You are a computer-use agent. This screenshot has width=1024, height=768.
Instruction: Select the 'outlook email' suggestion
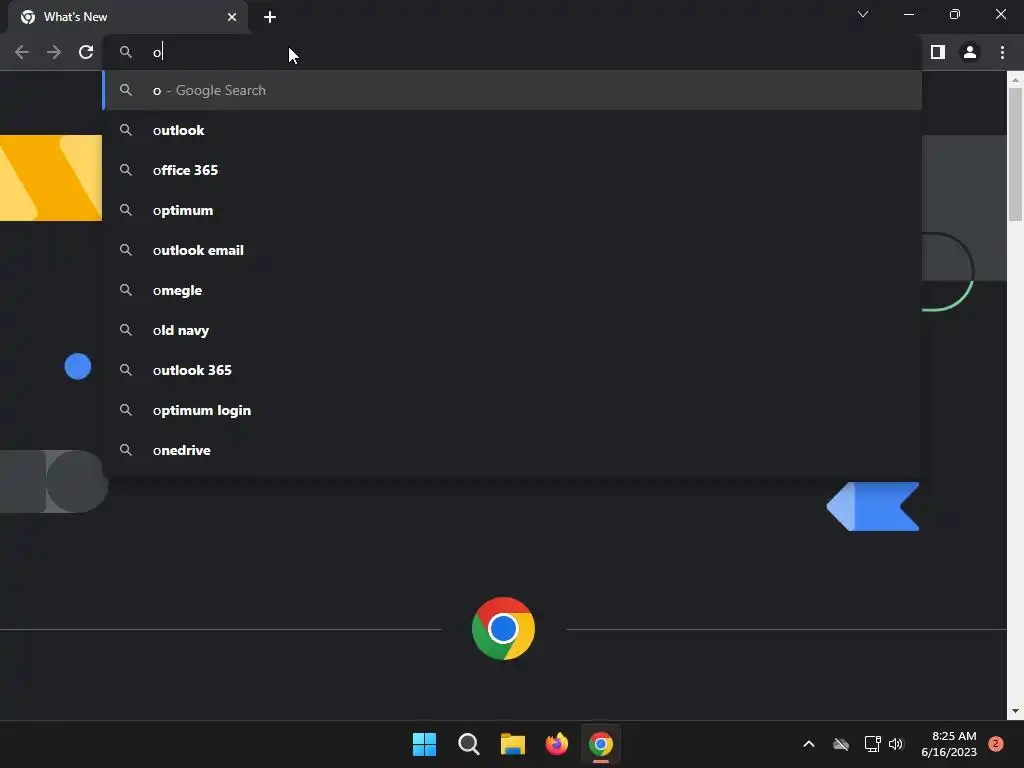[513, 250]
